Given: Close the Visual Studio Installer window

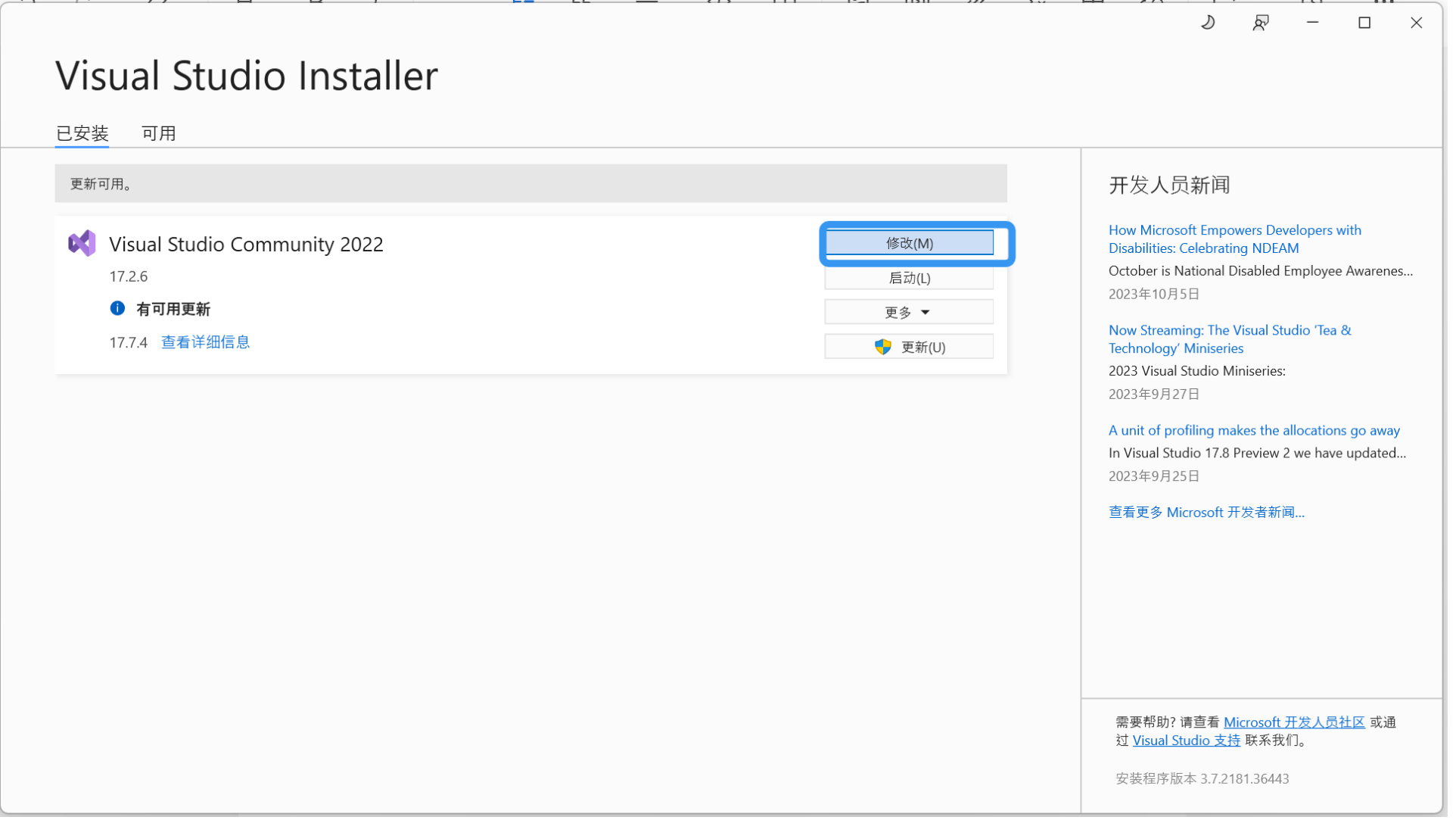Looking at the screenshot, I should pos(1416,23).
